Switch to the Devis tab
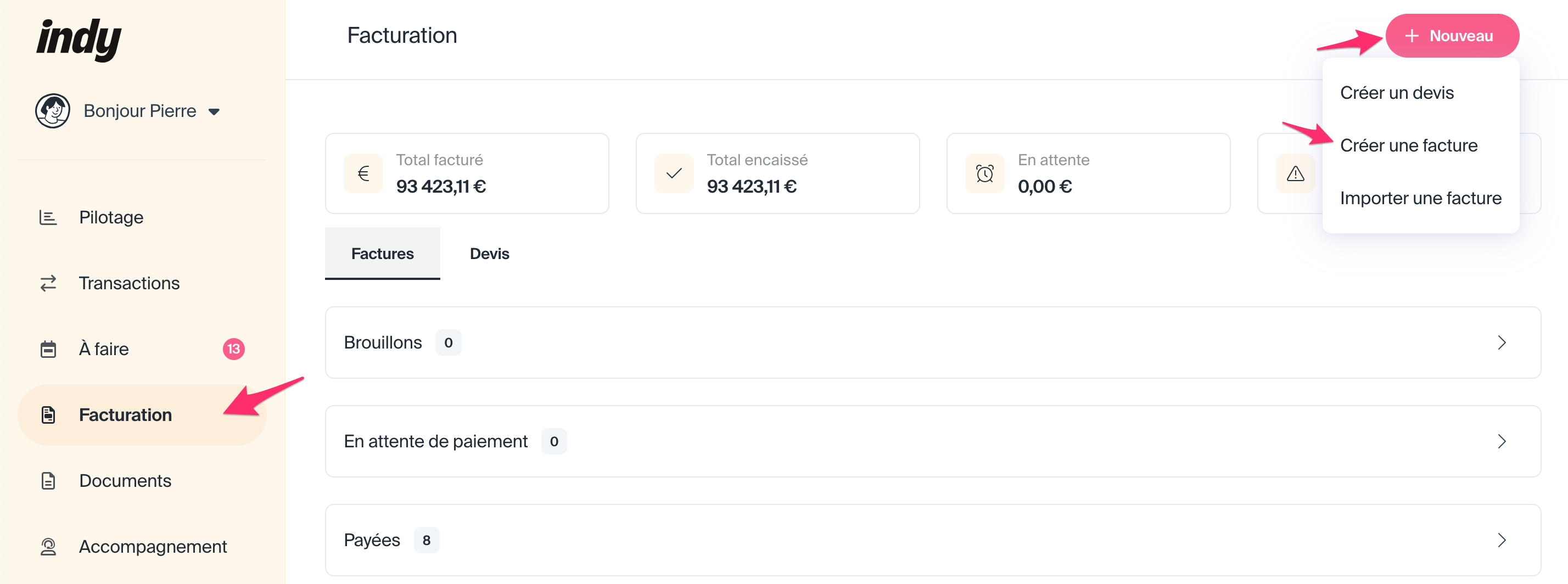This screenshot has width=1568, height=584. pyautogui.click(x=489, y=254)
